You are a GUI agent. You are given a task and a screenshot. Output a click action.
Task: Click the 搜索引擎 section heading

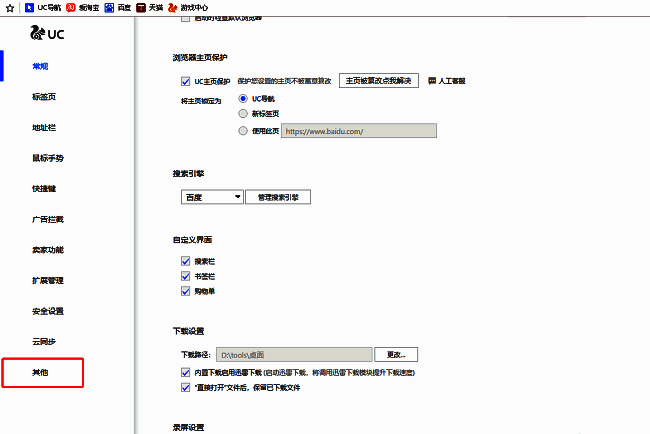[188, 174]
